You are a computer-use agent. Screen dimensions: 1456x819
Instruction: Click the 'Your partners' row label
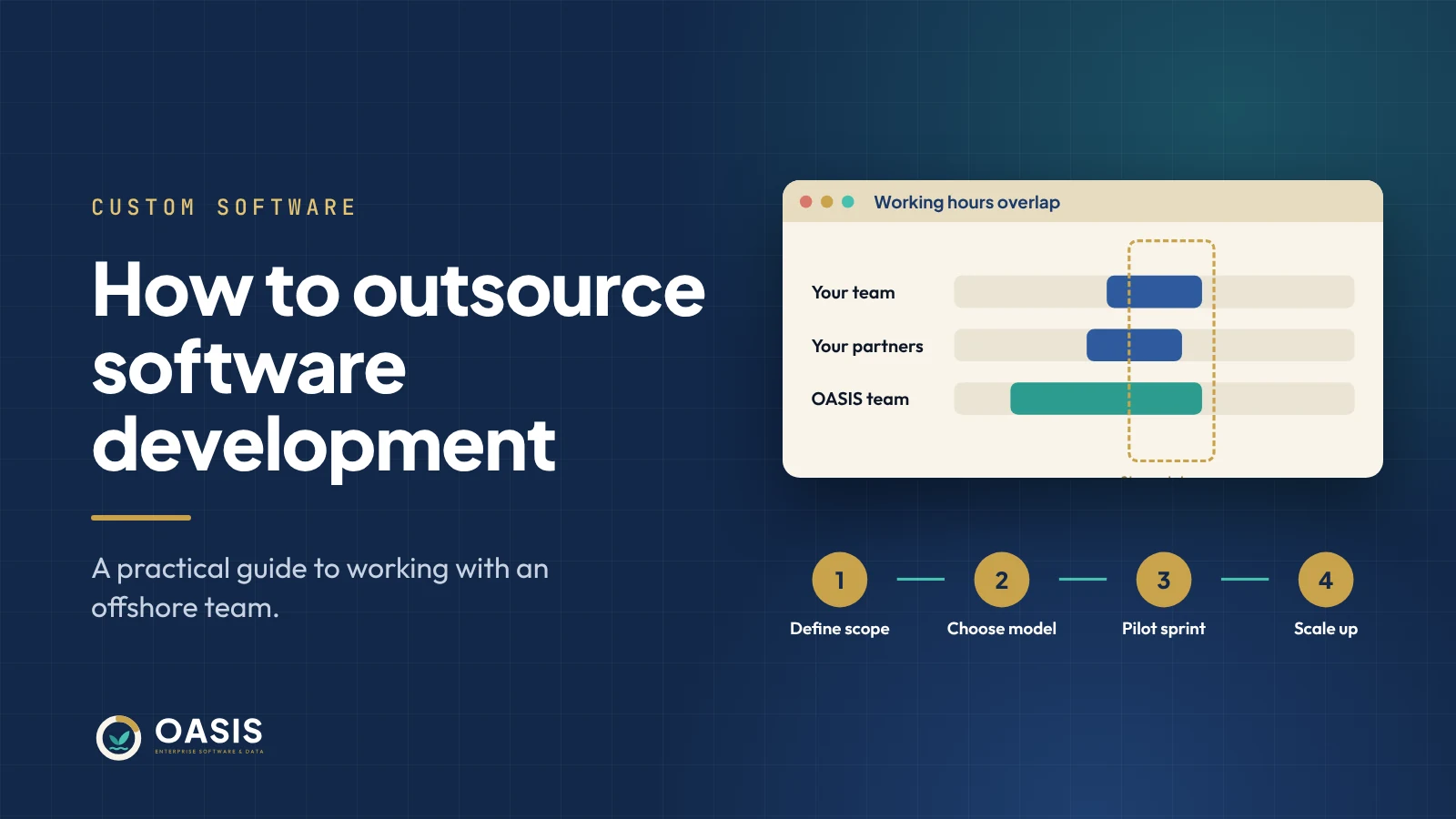[866, 346]
